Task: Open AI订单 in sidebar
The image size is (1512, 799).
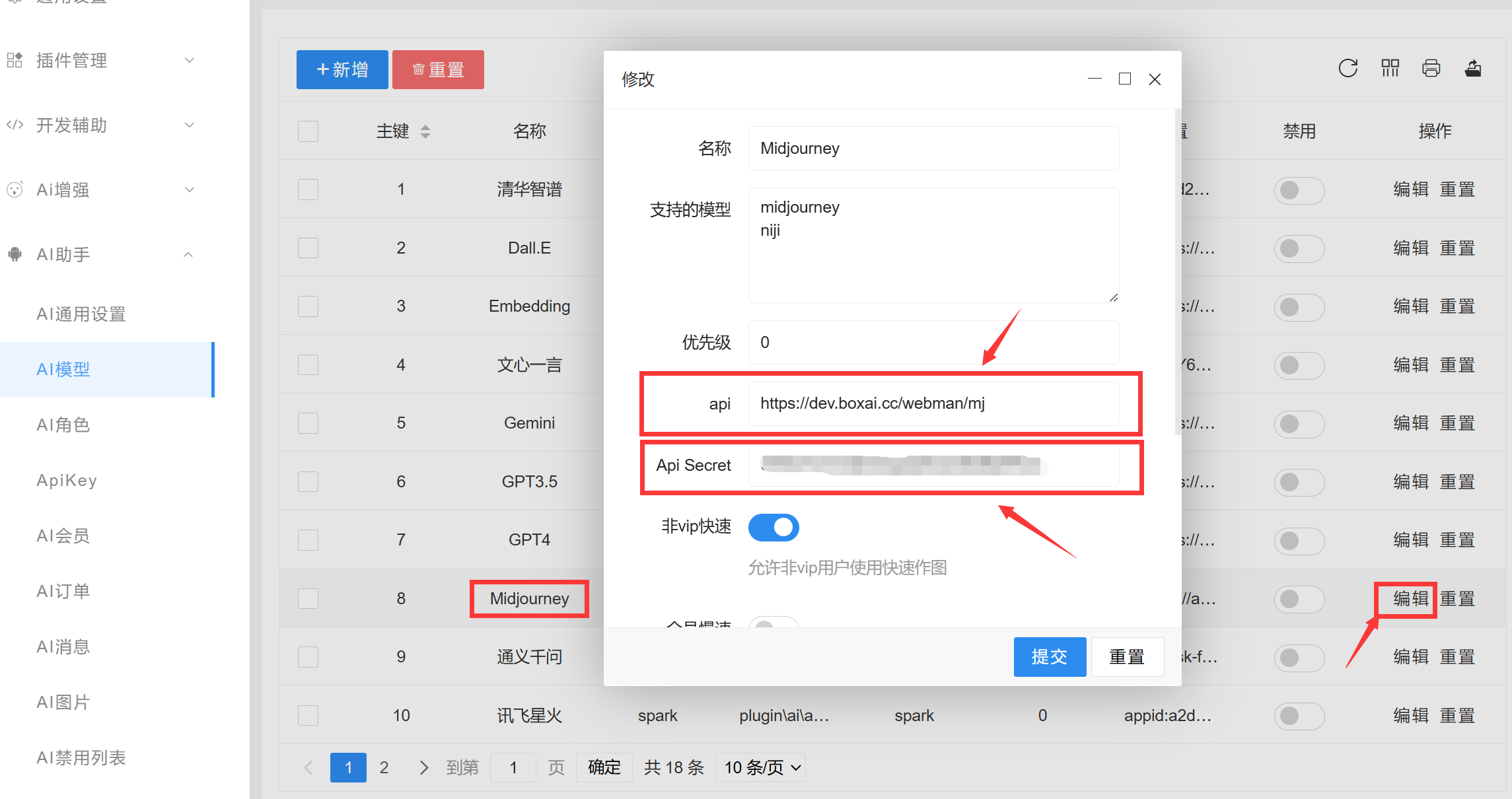Action: tap(63, 591)
